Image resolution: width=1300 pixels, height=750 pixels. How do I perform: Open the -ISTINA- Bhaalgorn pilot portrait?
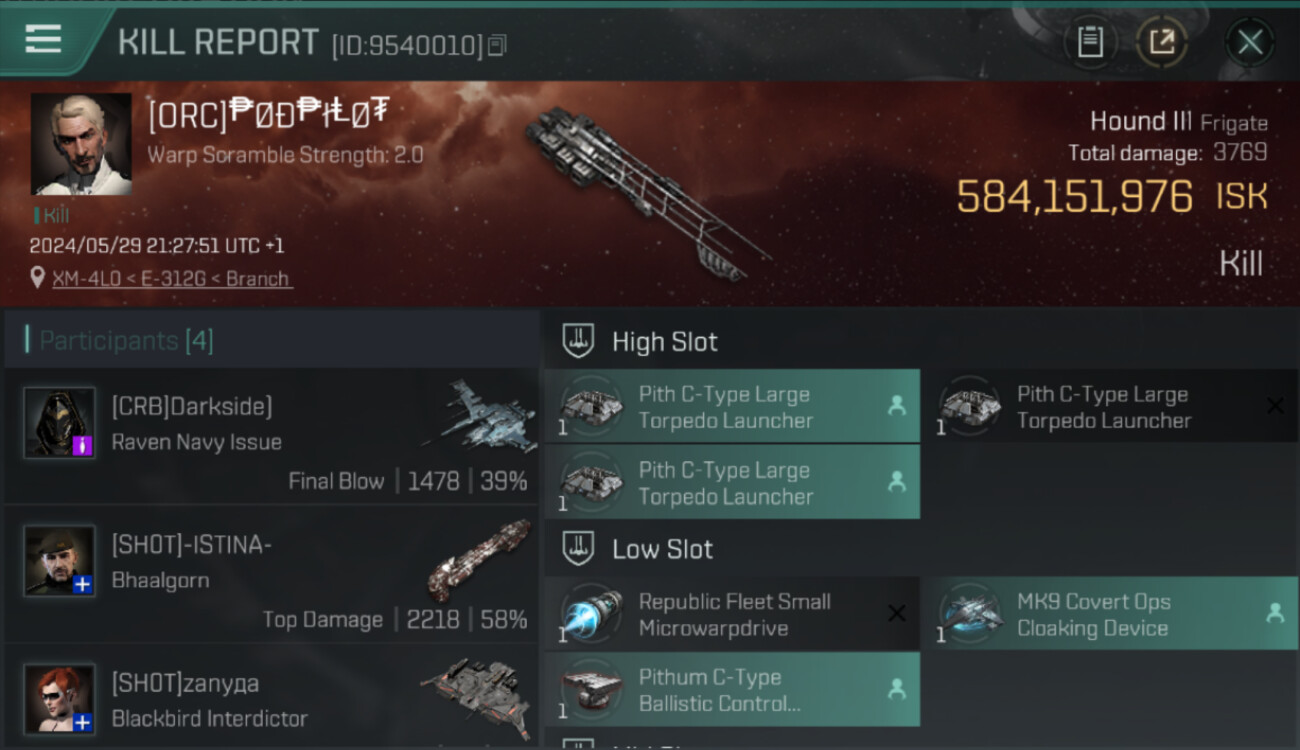coord(60,560)
